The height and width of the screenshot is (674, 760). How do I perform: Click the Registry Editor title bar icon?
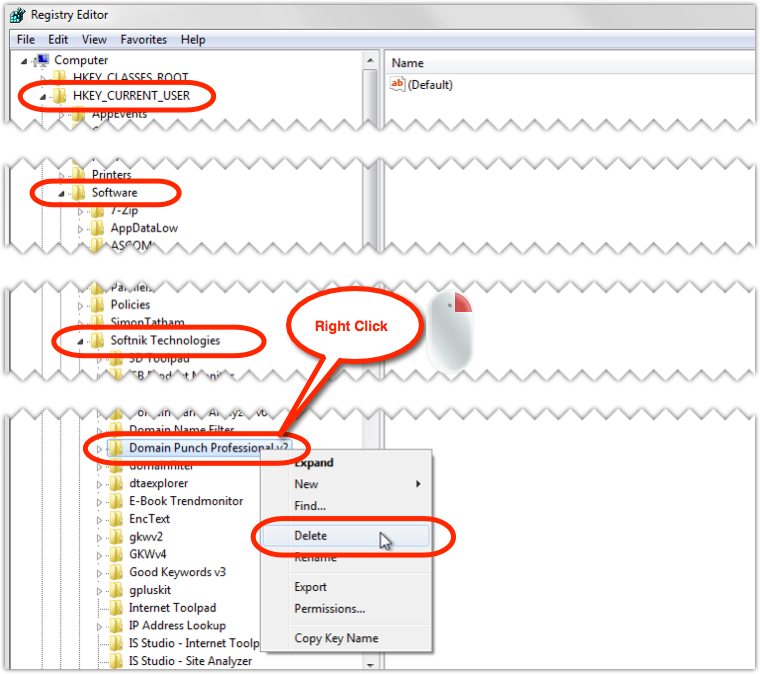(17, 15)
